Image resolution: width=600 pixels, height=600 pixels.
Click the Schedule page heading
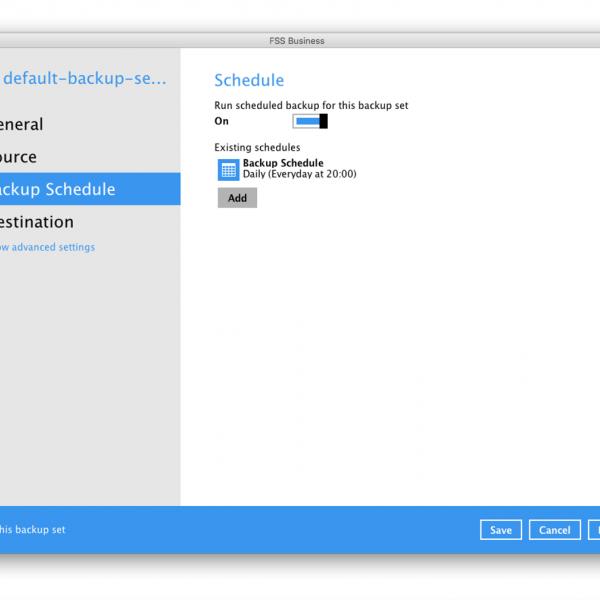249,80
